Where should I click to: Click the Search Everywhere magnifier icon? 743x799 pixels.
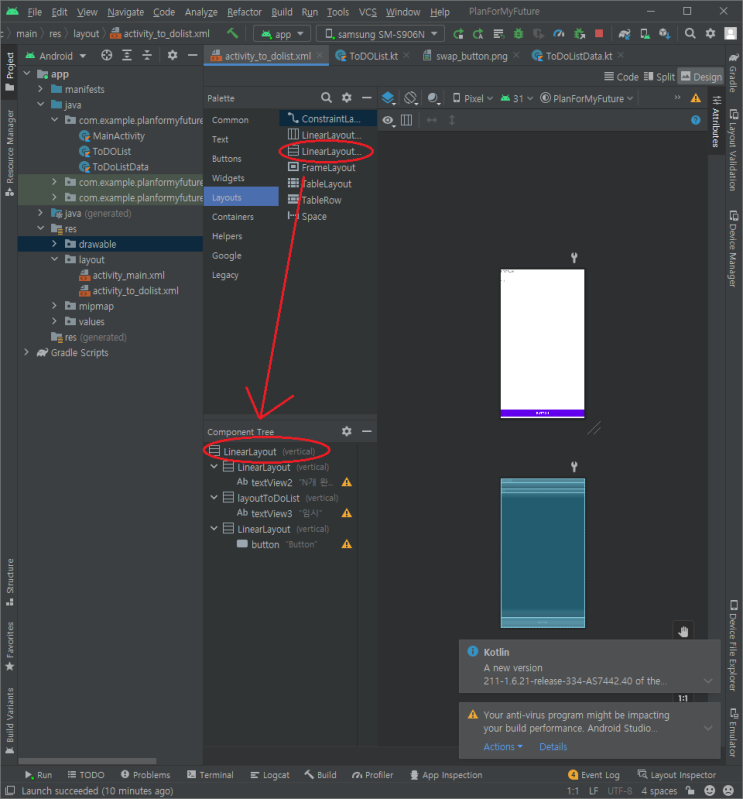pyautogui.click(x=690, y=34)
